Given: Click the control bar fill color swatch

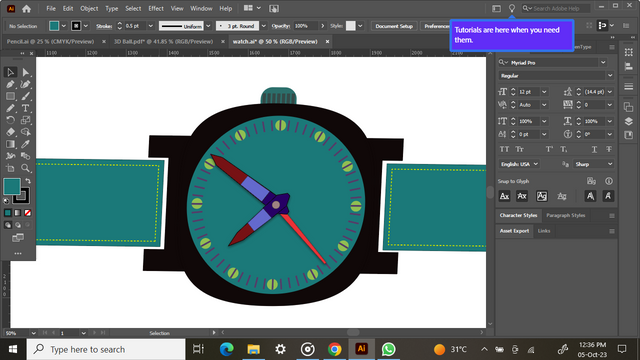Looking at the screenshot, I should point(54,26).
